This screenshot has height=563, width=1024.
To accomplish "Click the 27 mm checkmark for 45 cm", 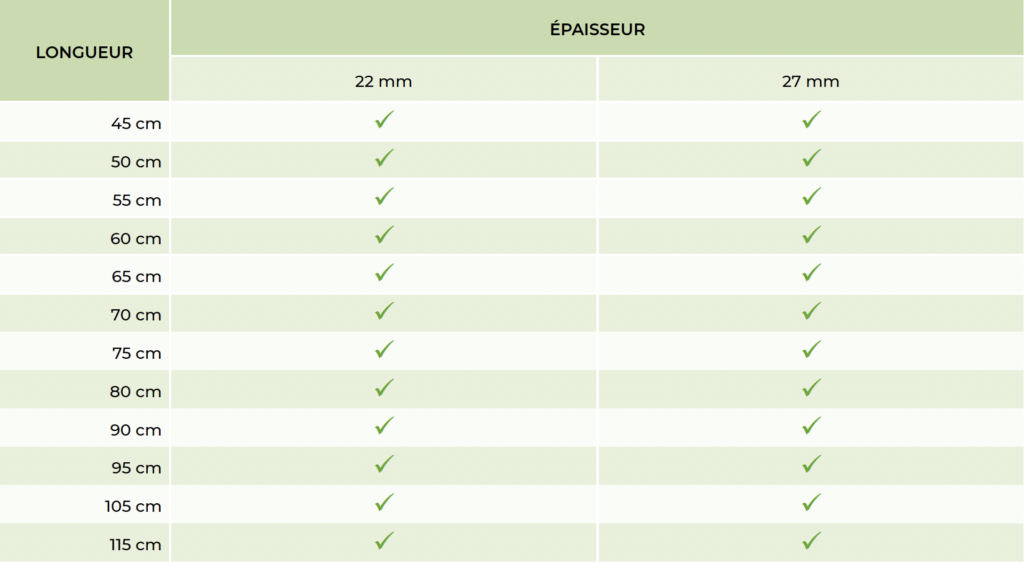I will pos(811,120).
